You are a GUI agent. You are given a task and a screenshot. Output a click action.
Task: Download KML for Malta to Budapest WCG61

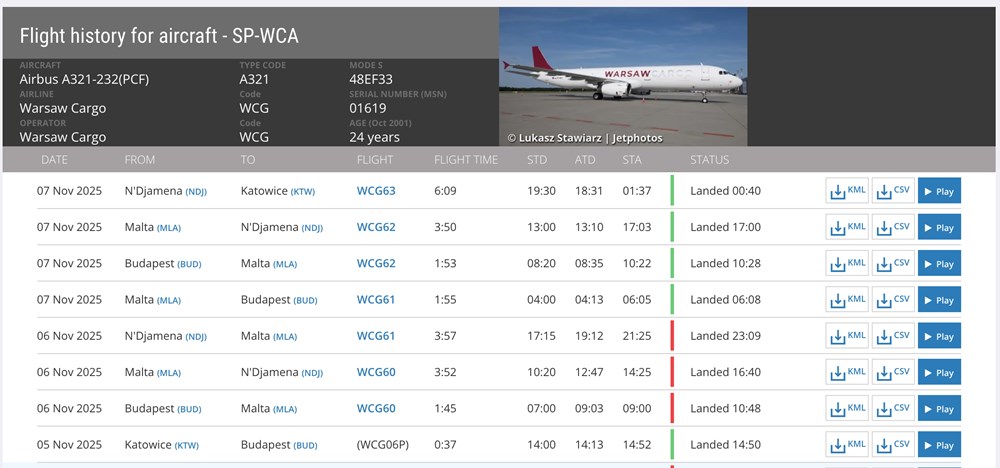point(846,299)
